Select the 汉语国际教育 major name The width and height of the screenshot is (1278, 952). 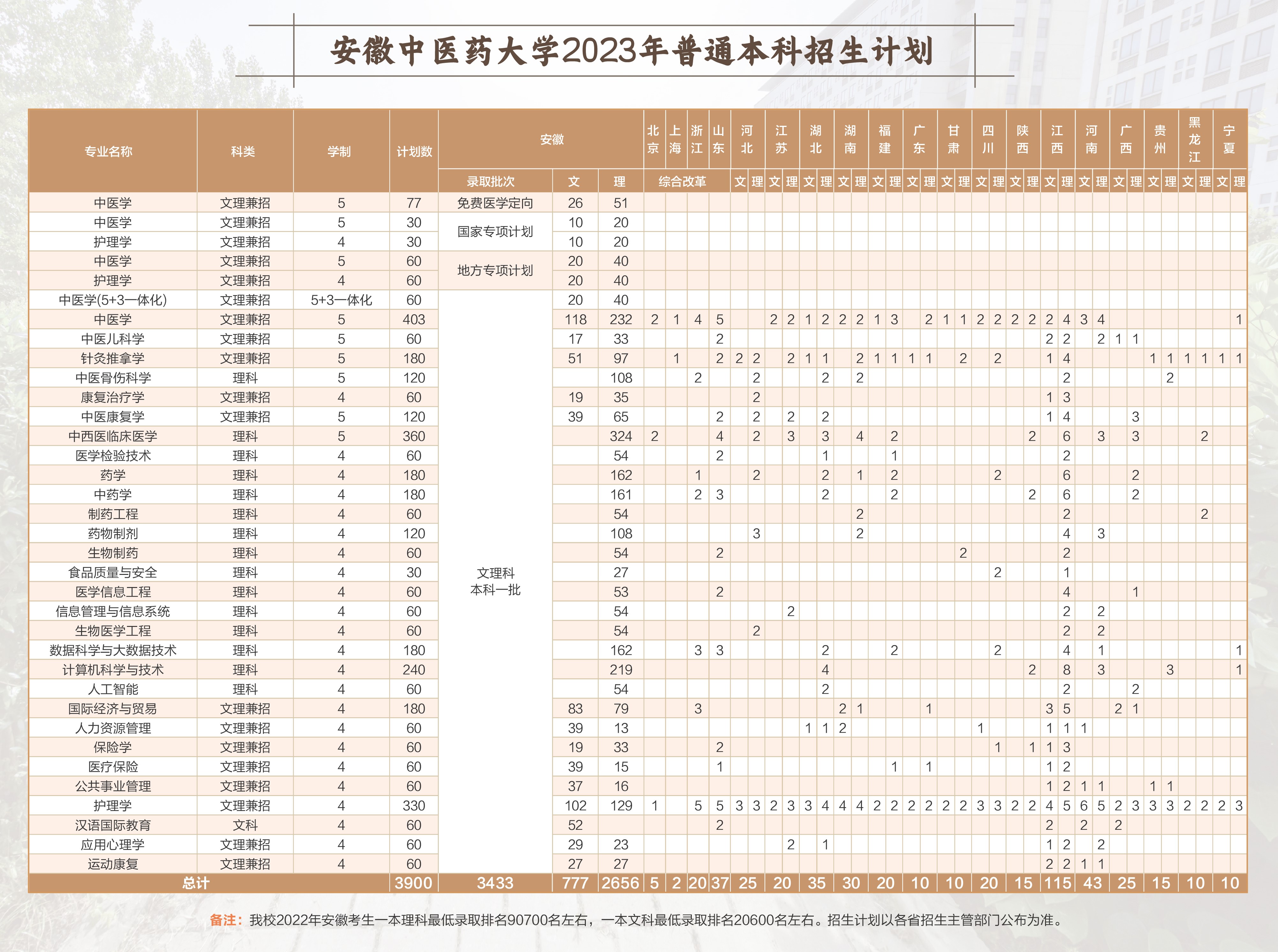113,825
